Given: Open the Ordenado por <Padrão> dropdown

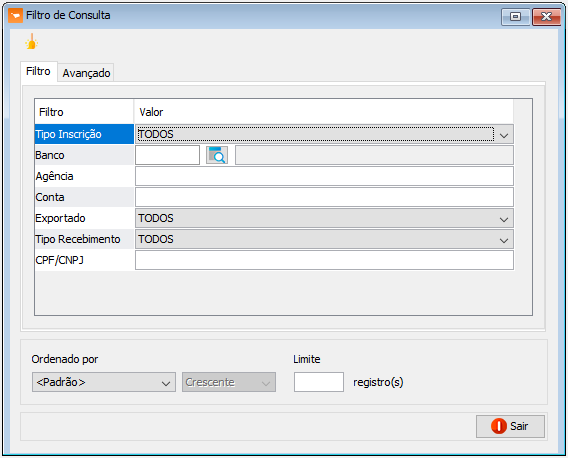Looking at the screenshot, I should pos(104,382).
